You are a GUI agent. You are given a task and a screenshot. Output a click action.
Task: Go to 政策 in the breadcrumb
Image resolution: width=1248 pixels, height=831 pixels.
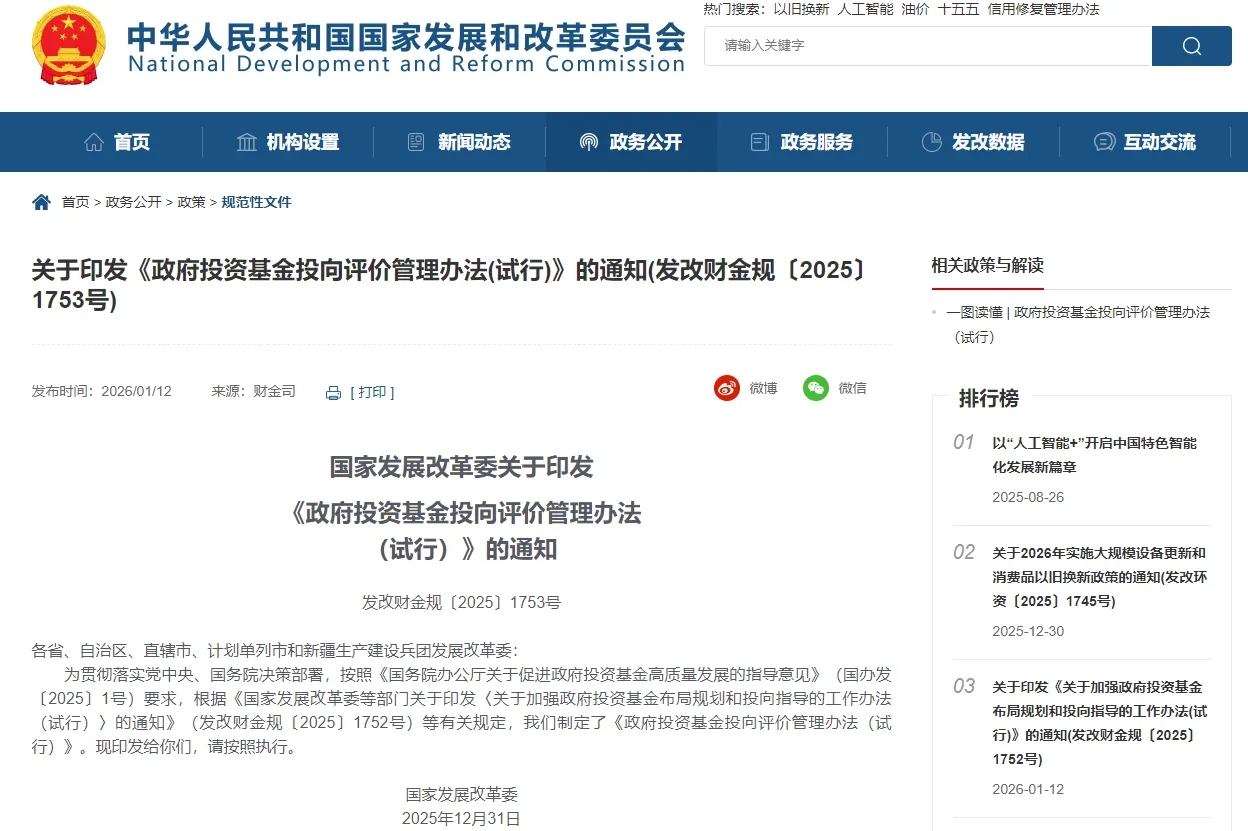click(x=191, y=202)
